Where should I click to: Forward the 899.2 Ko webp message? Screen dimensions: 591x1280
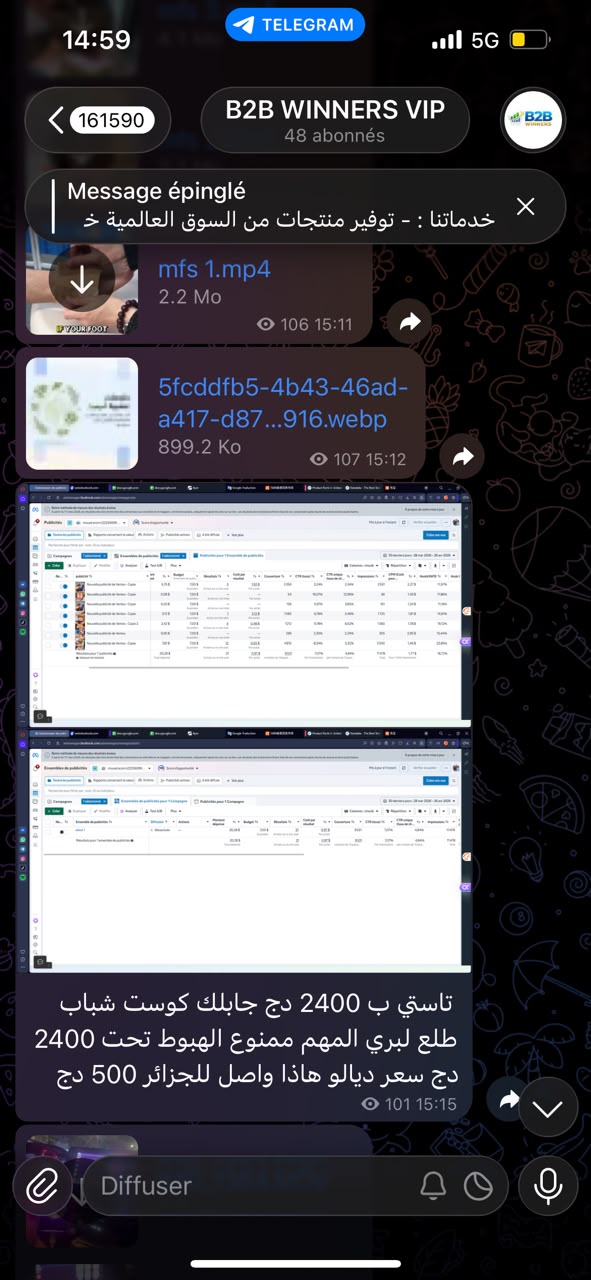(x=463, y=456)
